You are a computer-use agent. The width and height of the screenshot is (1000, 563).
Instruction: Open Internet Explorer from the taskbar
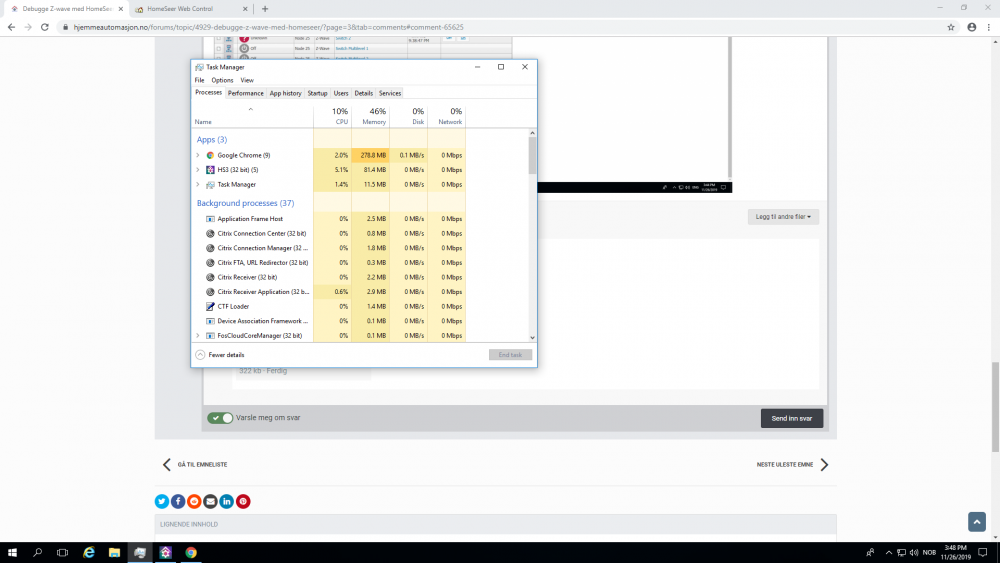[88, 552]
